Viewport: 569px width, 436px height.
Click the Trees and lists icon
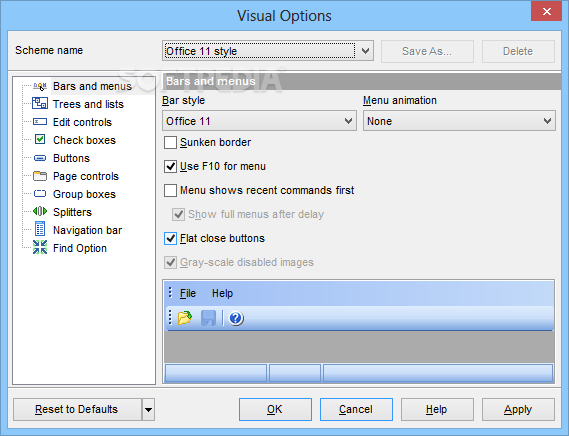(40, 103)
